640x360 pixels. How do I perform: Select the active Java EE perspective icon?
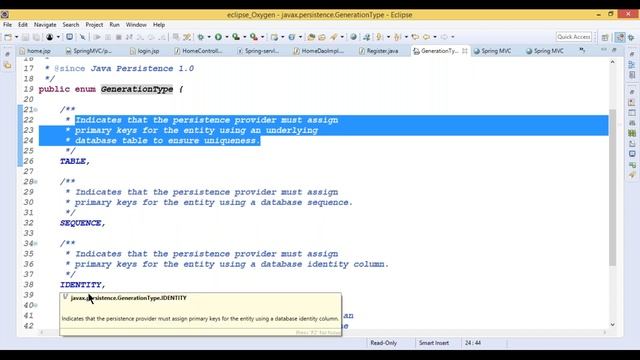(x=620, y=37)
